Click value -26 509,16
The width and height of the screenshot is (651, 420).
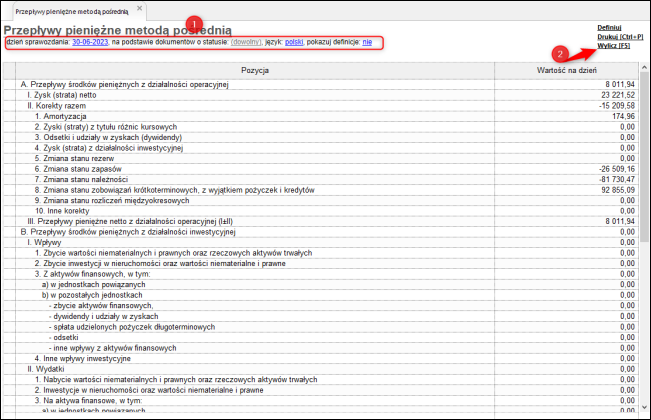[617, 169]
